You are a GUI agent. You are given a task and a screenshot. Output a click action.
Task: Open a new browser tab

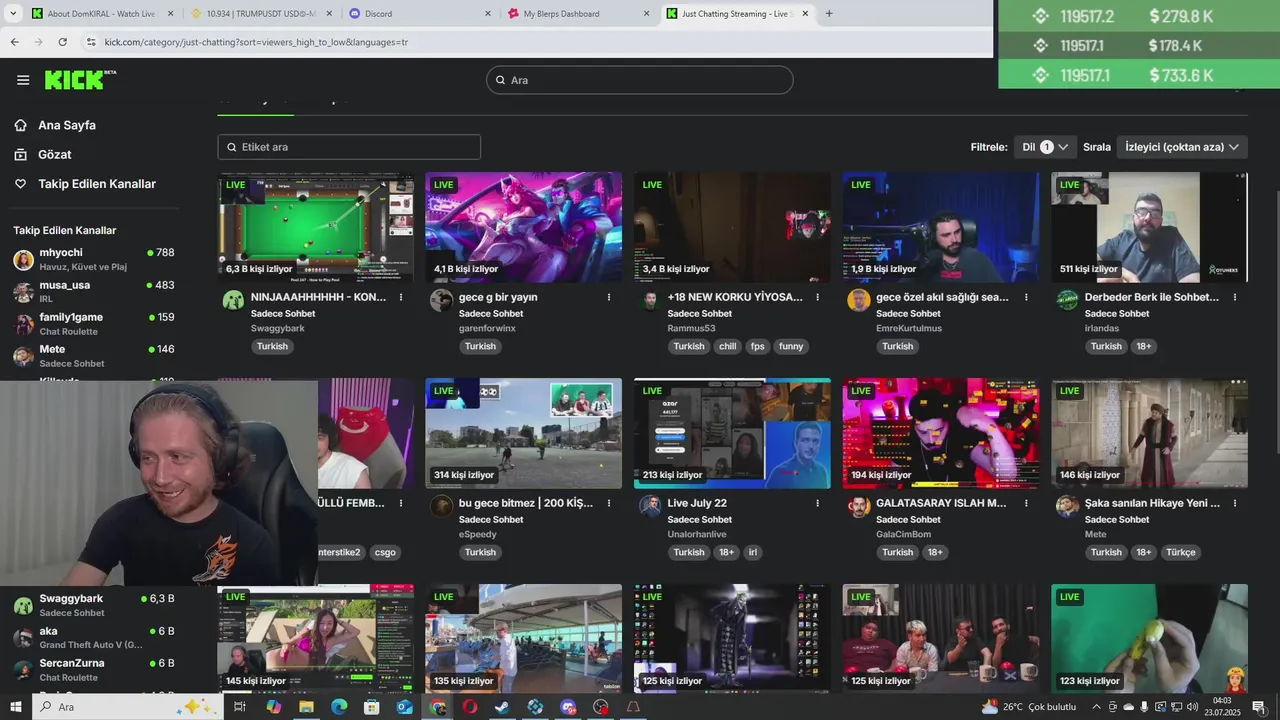(829, 13)
